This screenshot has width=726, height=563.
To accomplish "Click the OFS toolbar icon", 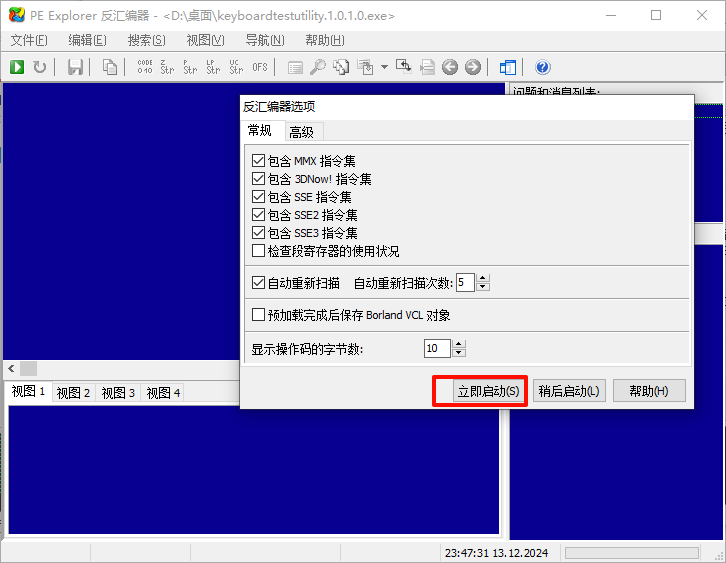I will (x=260, y=67).
